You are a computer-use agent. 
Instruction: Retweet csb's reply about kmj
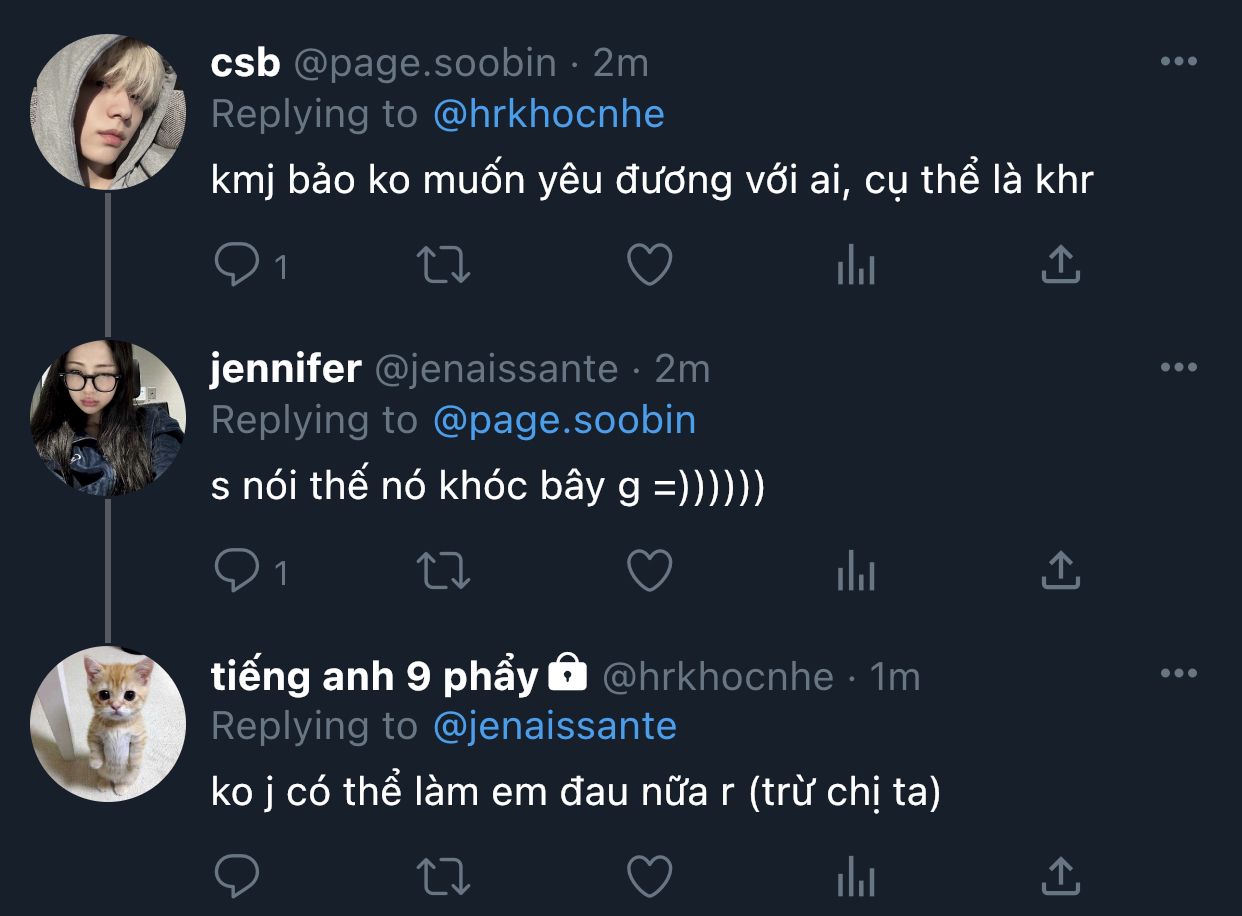[x=443, y=266]
